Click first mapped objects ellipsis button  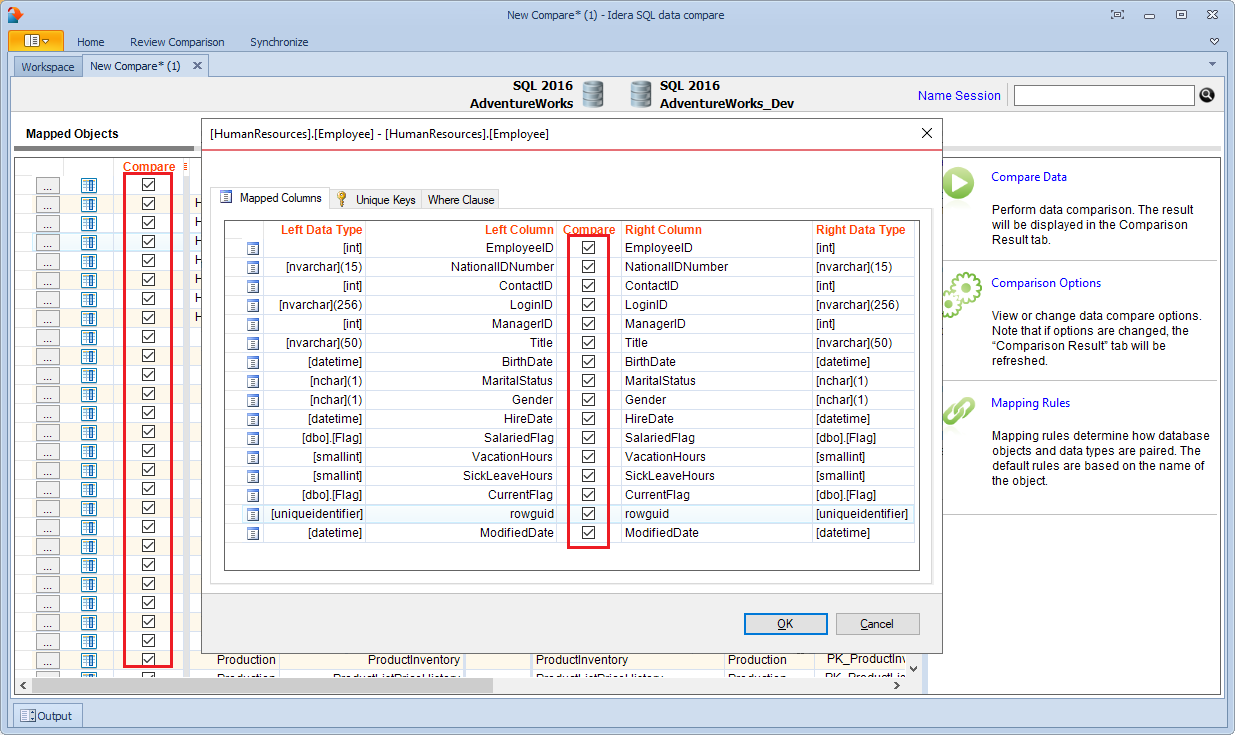pos(48,185)
